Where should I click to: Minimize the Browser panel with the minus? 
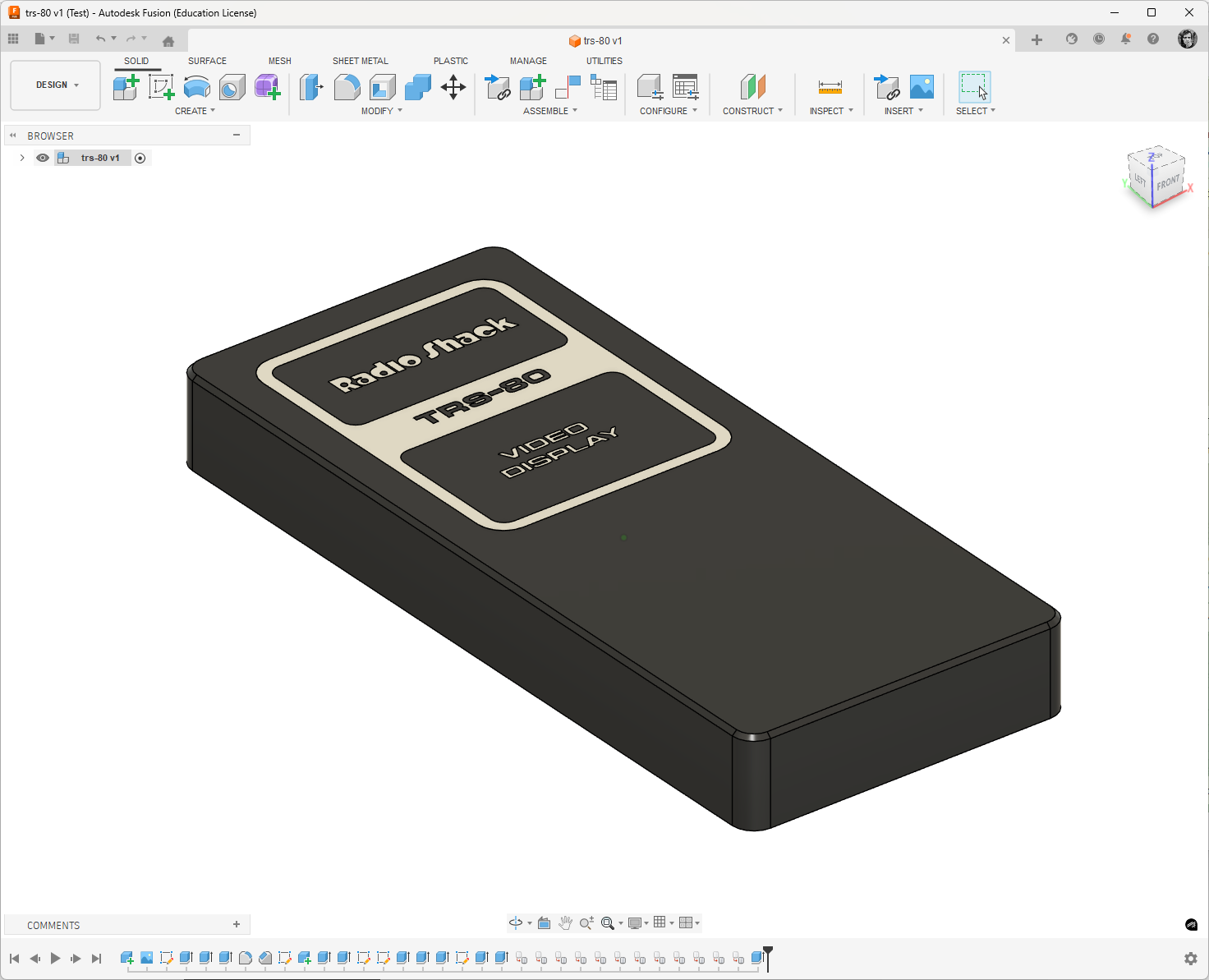(237, 135)
